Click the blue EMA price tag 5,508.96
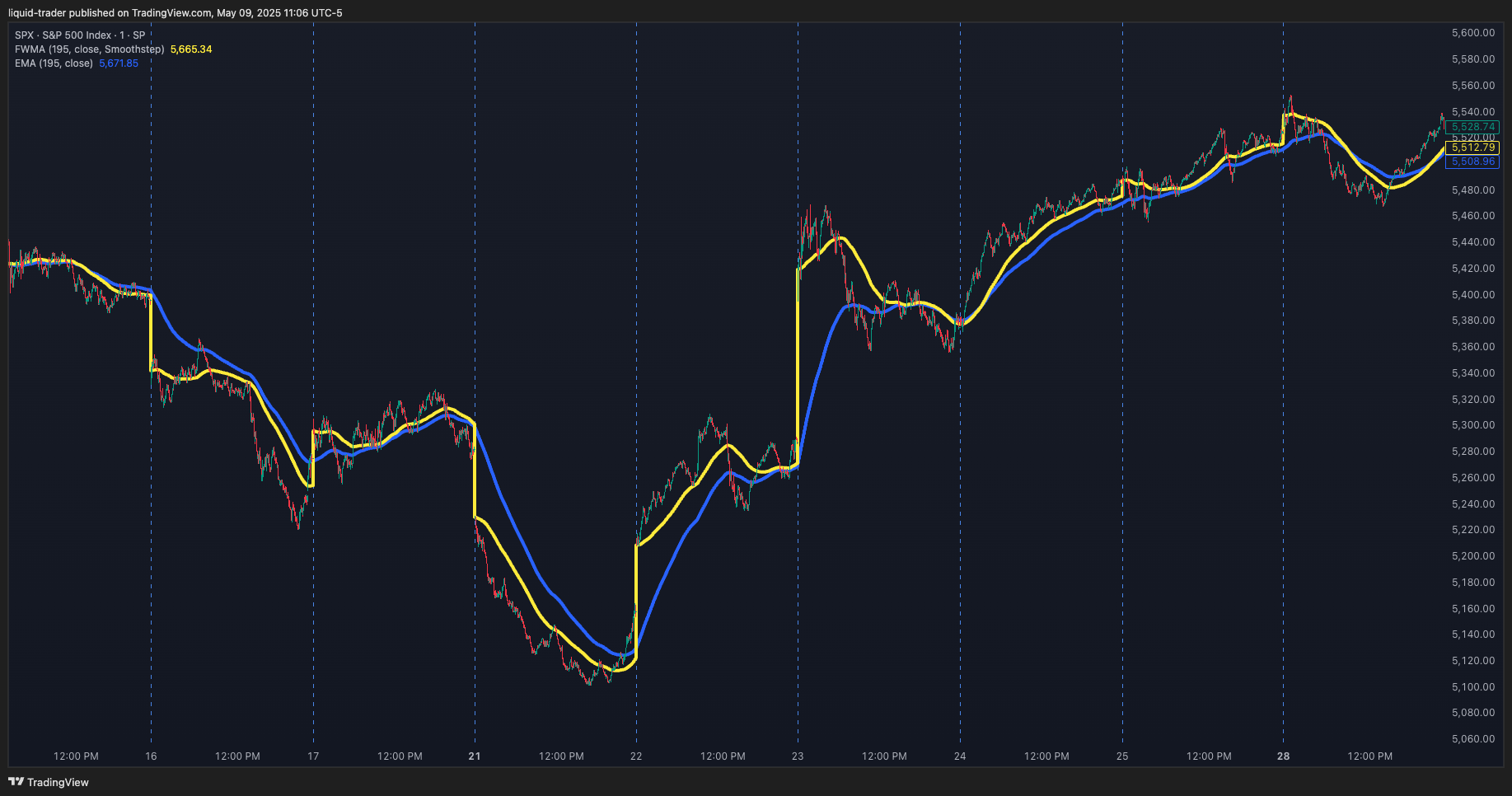 pyautogui.click(x=1472, y=162)
